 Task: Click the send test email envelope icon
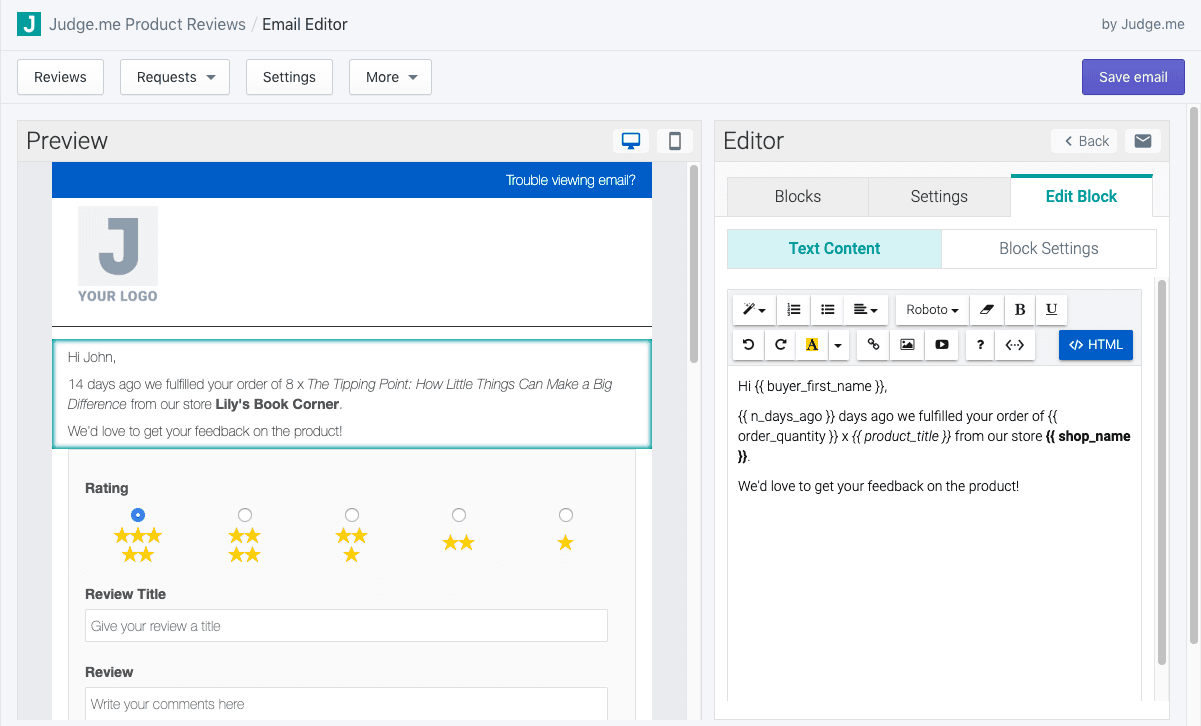tap(1143, 141)
